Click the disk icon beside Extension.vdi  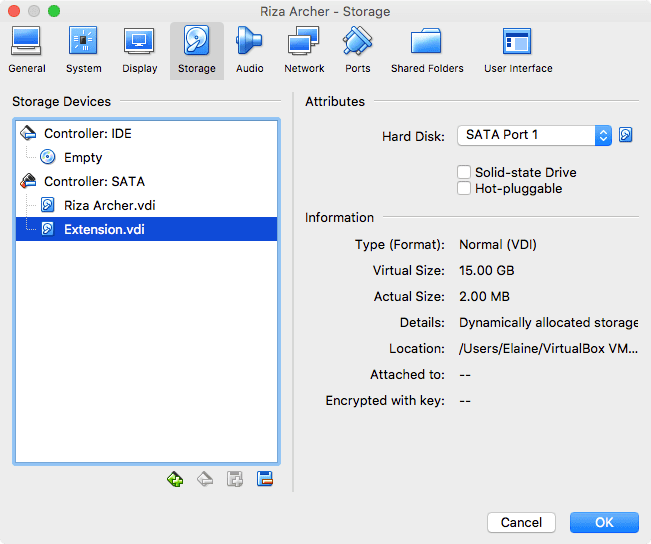(48, 229)
